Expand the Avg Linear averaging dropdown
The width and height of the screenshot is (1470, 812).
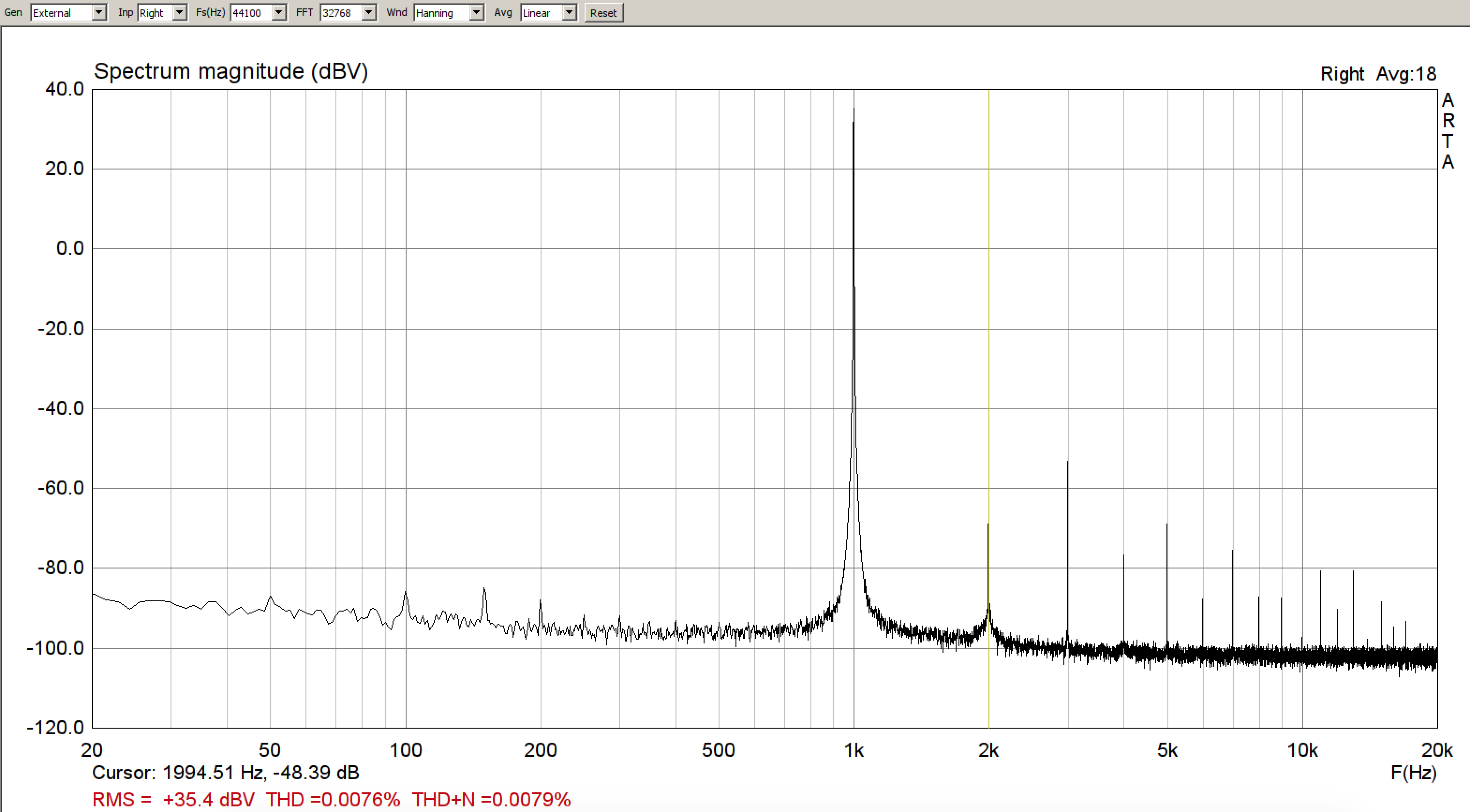click(x=569, y=13)
